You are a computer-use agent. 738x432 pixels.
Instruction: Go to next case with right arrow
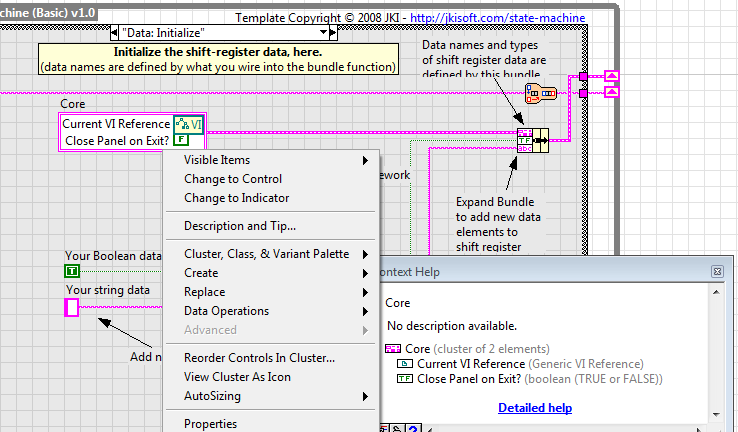tap(333, 33)
